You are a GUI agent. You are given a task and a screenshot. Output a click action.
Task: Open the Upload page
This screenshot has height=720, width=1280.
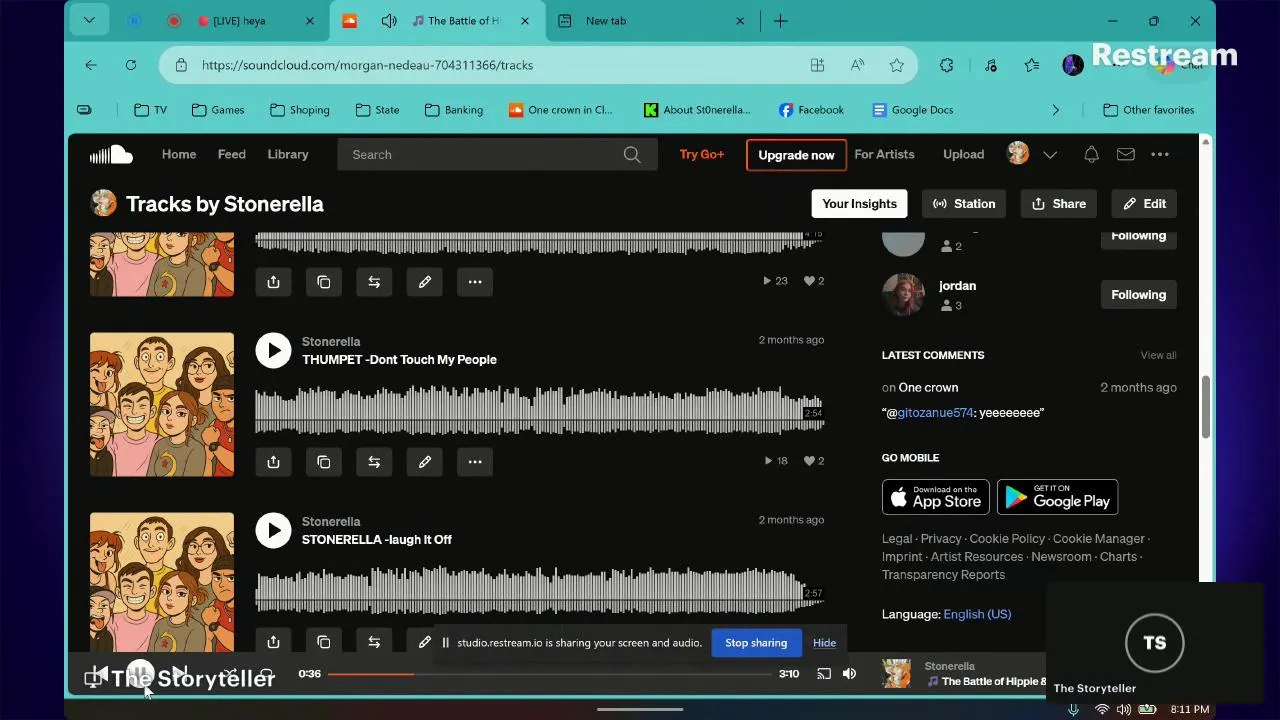964,154
